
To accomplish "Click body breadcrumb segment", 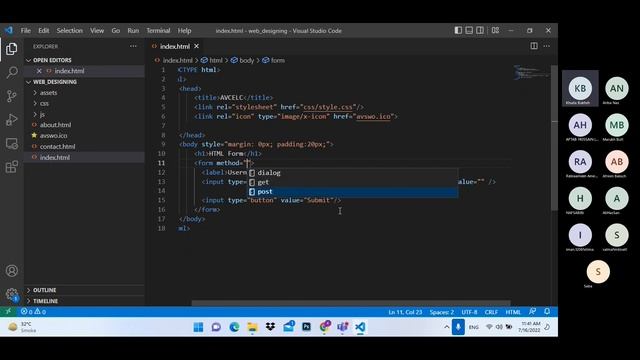I will [242, 60].
